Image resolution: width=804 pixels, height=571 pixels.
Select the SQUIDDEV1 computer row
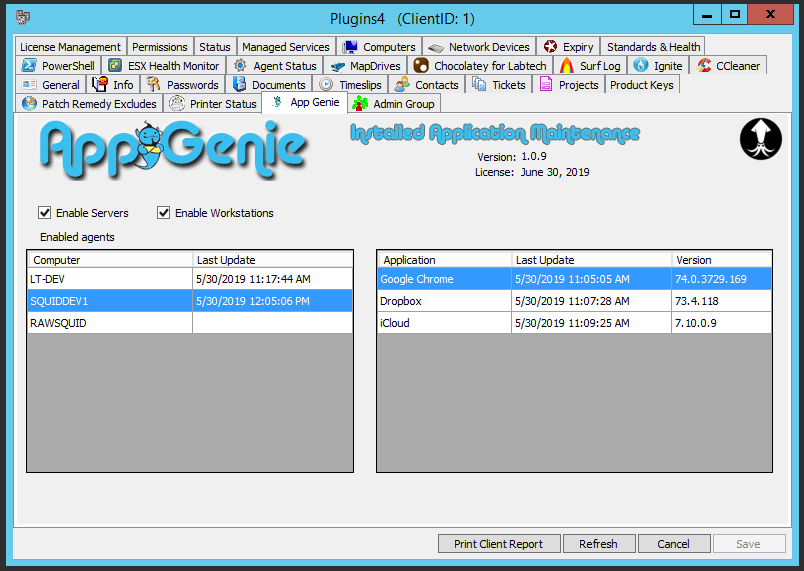[x=190, y=301]
